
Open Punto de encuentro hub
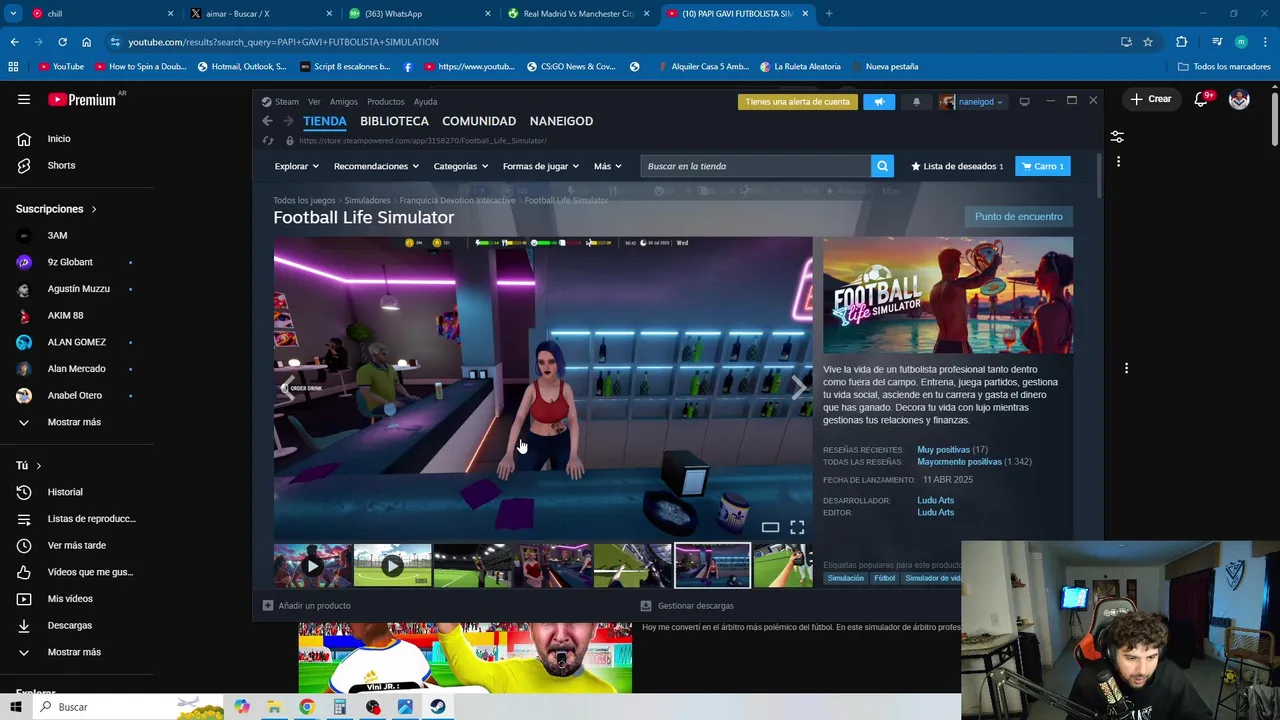(1018, 216)
